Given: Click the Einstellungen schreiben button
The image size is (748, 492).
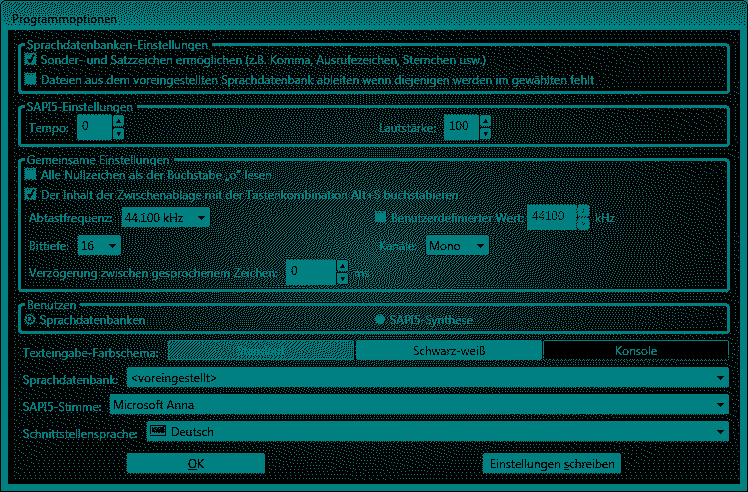Looking at the screenshot, I should 552,463.
